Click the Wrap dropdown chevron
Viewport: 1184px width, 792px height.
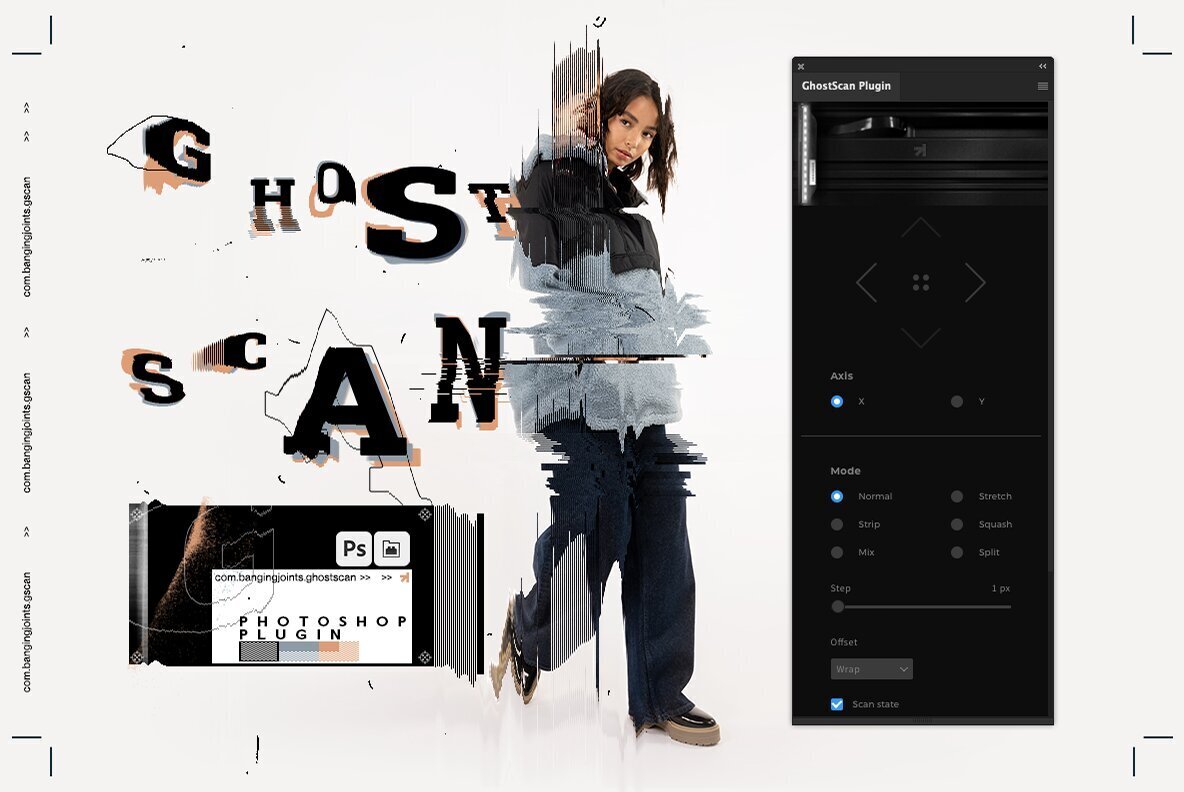(x=903, y=669)
